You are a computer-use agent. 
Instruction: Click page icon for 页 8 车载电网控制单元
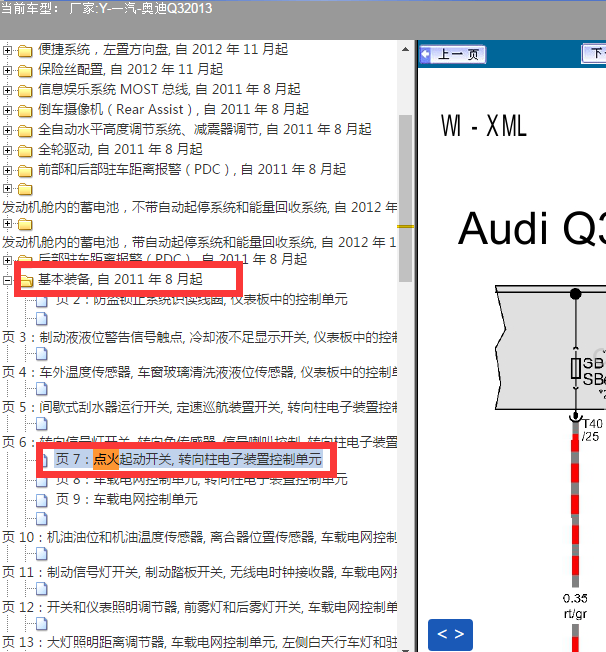[x=42, y=481]
